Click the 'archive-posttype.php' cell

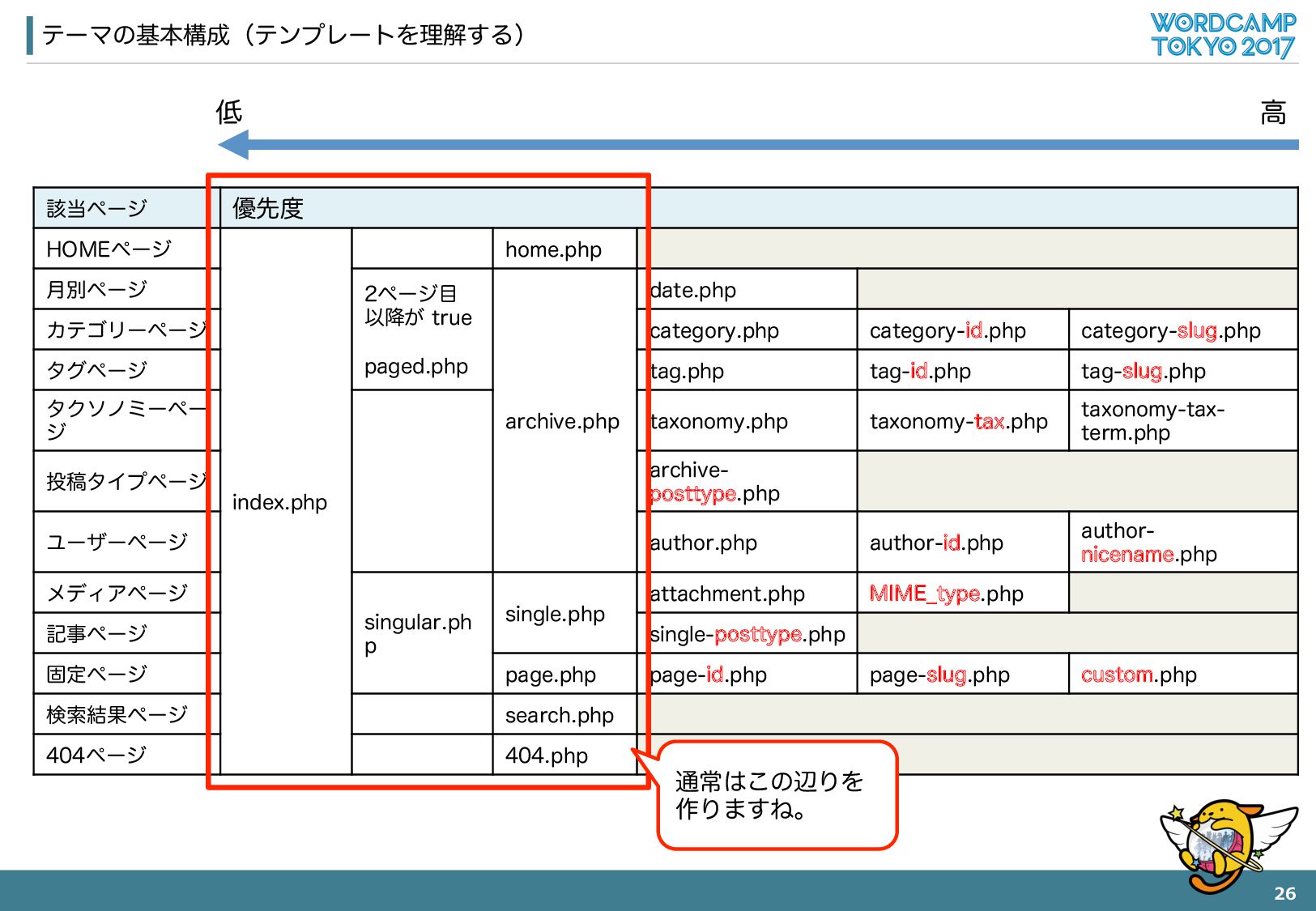point(747,481)
